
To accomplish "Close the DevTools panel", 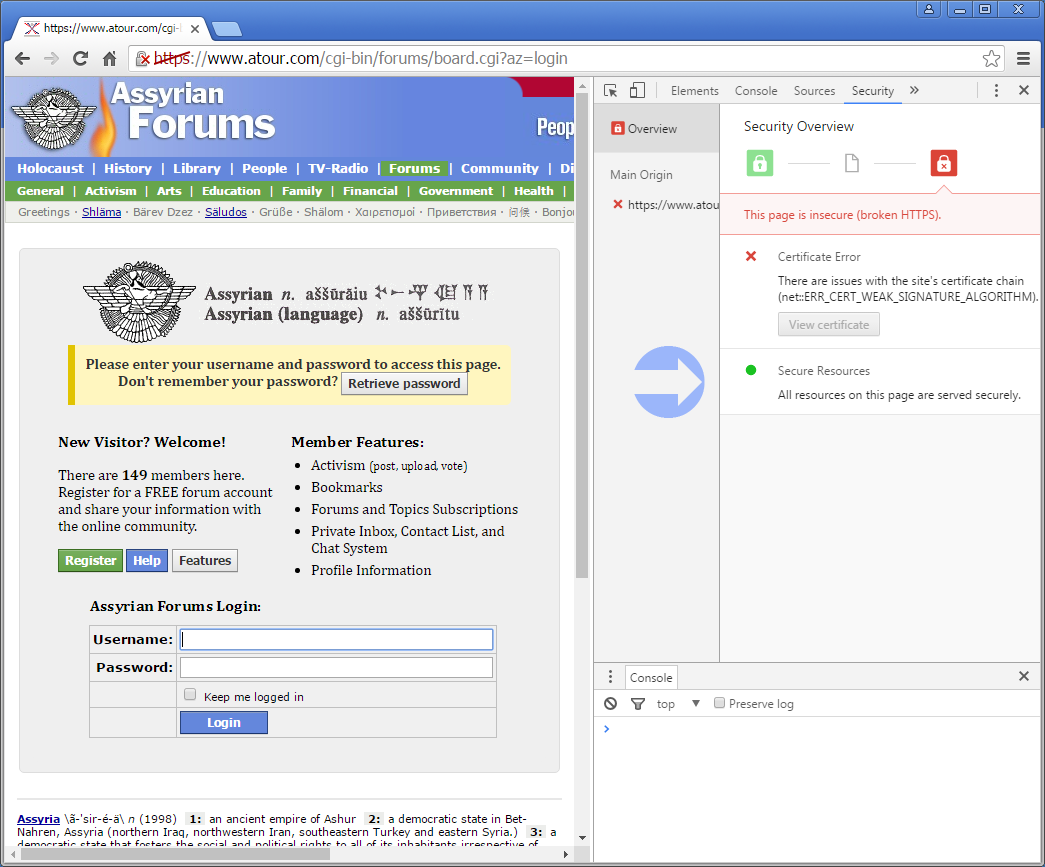I will pyautogui.click(x=1024, y=90).
